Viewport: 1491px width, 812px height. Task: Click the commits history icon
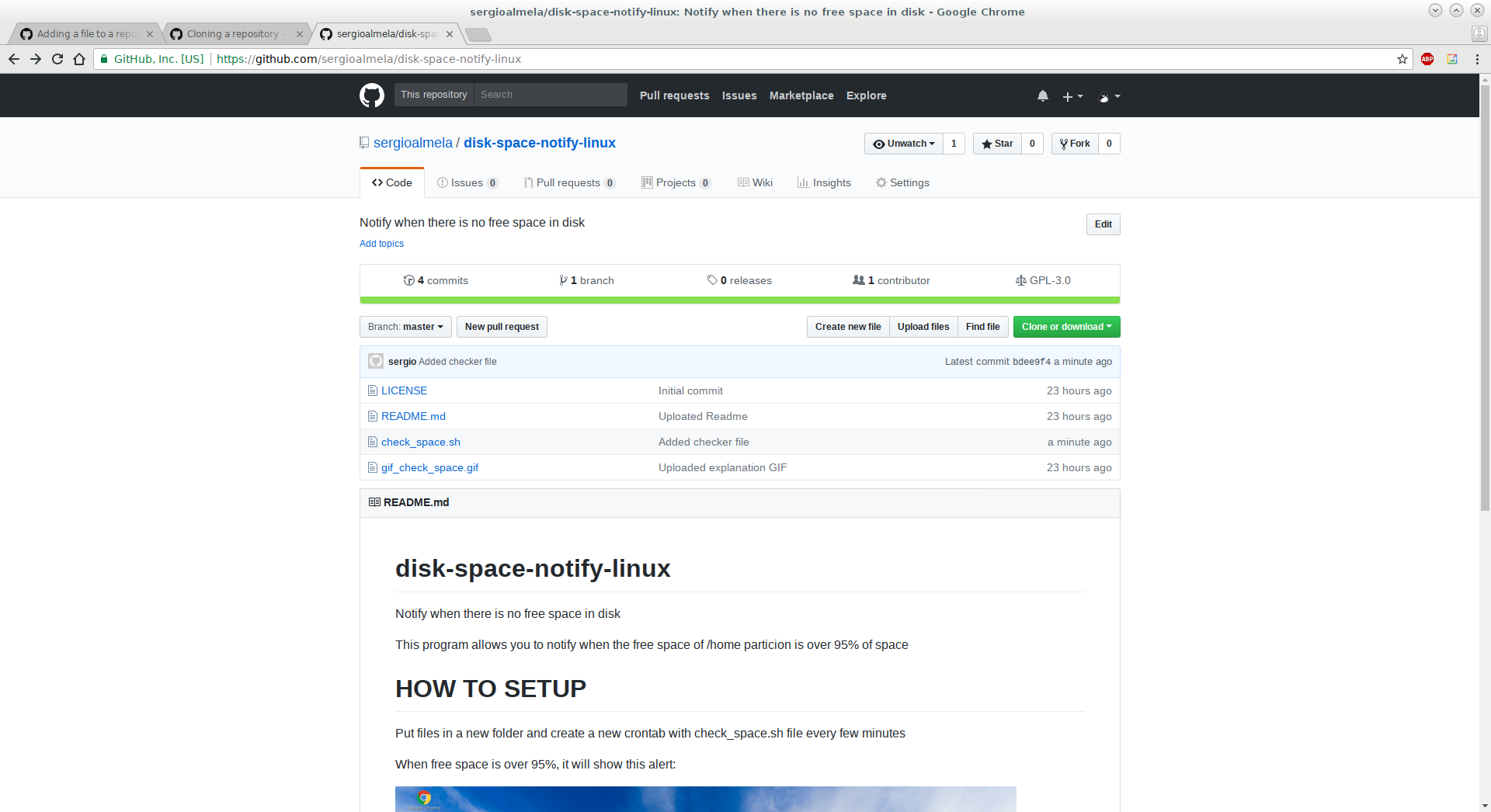point(409,279)
